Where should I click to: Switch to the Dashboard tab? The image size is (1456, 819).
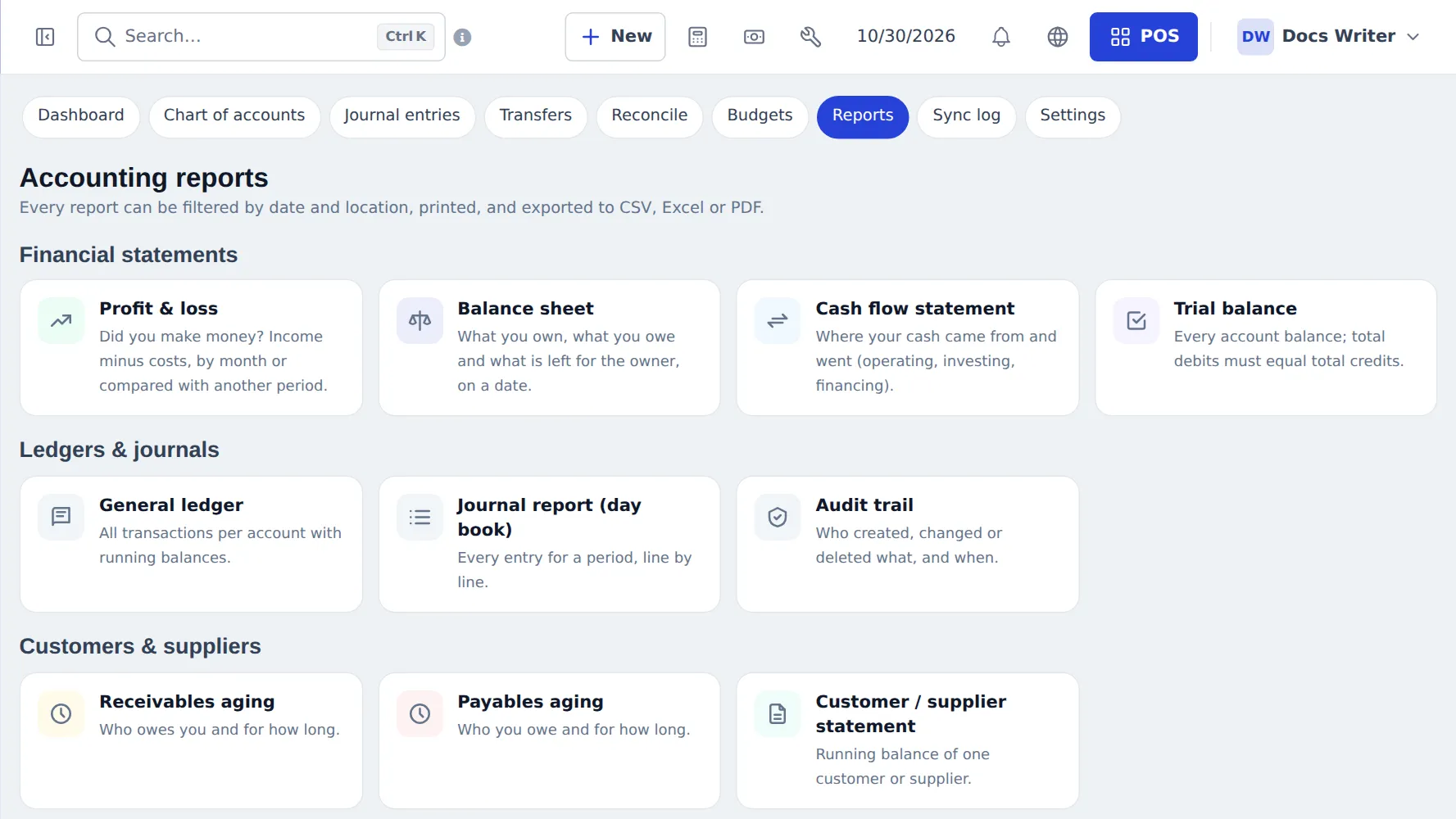coord(81,116)
